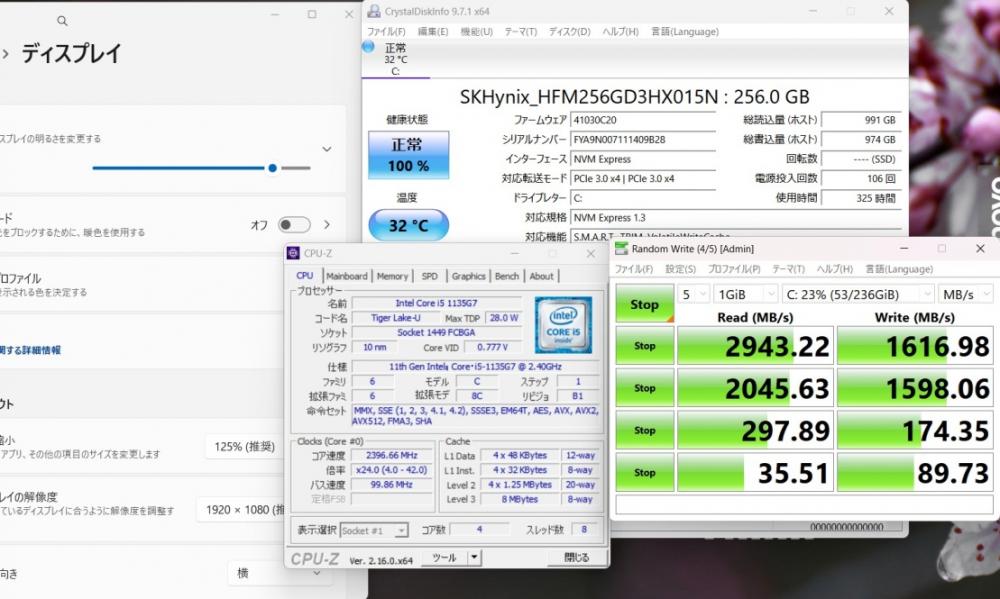
Task: Open テーマ(T) menu in Random Write window
Action: [788, 269]
